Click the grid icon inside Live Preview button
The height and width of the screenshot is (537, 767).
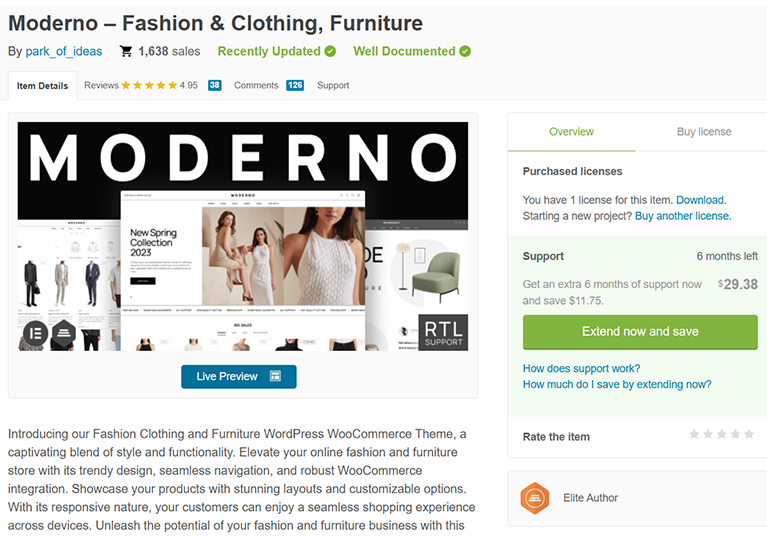[x=276, y=377]
